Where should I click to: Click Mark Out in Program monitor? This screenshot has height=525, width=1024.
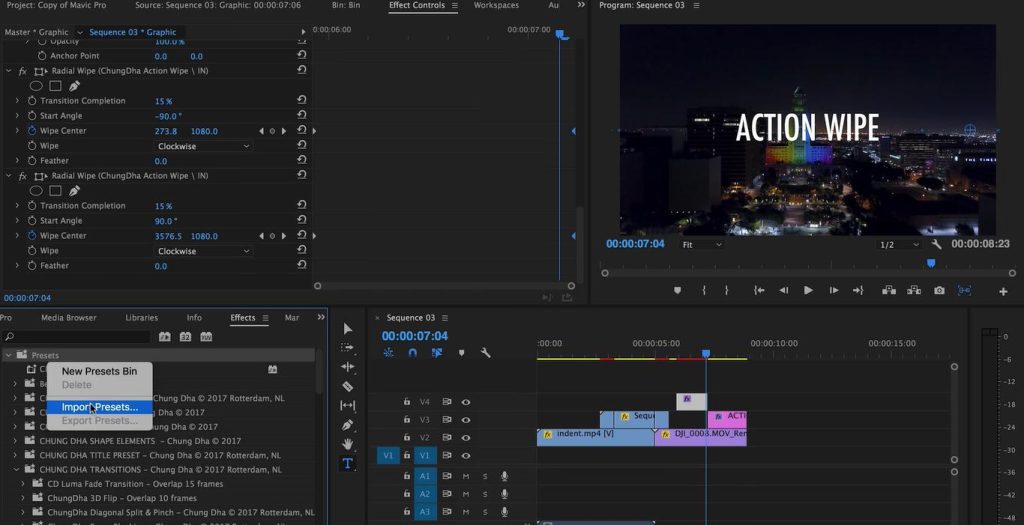[726, 291]
